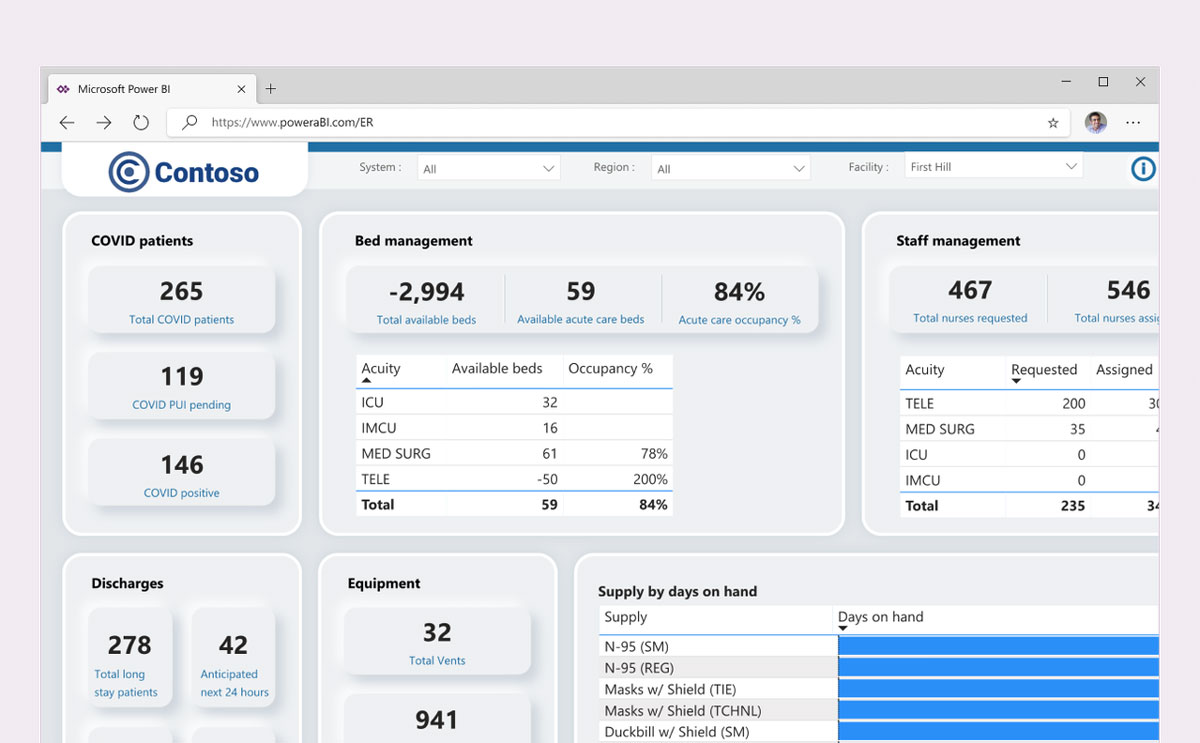The image size is (1200, 743).
Task: Select MED SURG row in Bed management
Action: pos(514,453)
